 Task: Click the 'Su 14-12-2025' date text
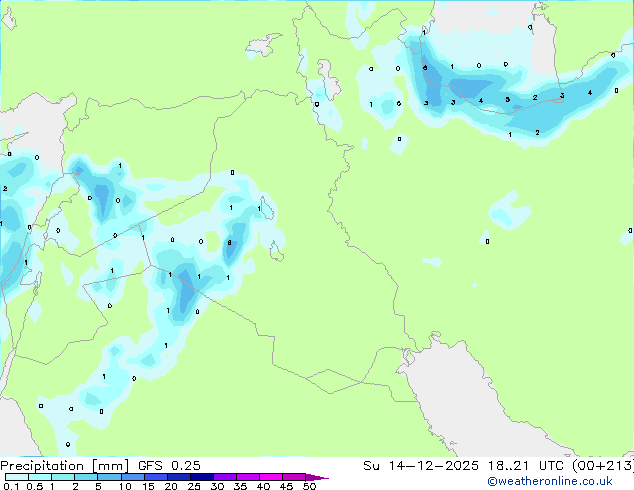[421, 466]
